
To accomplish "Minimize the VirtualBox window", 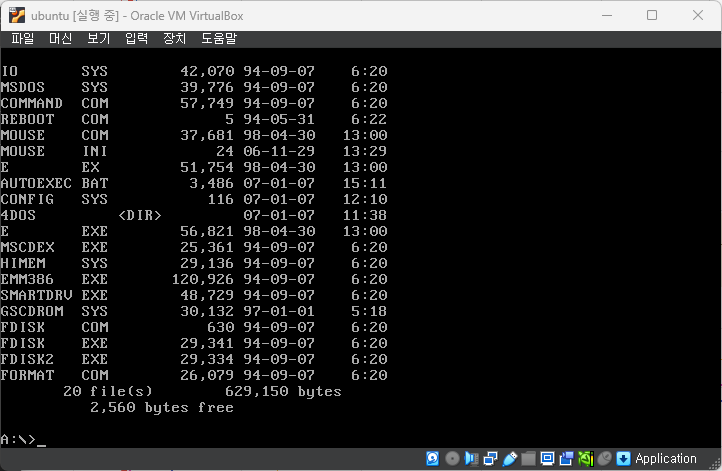I will [607, 15].
